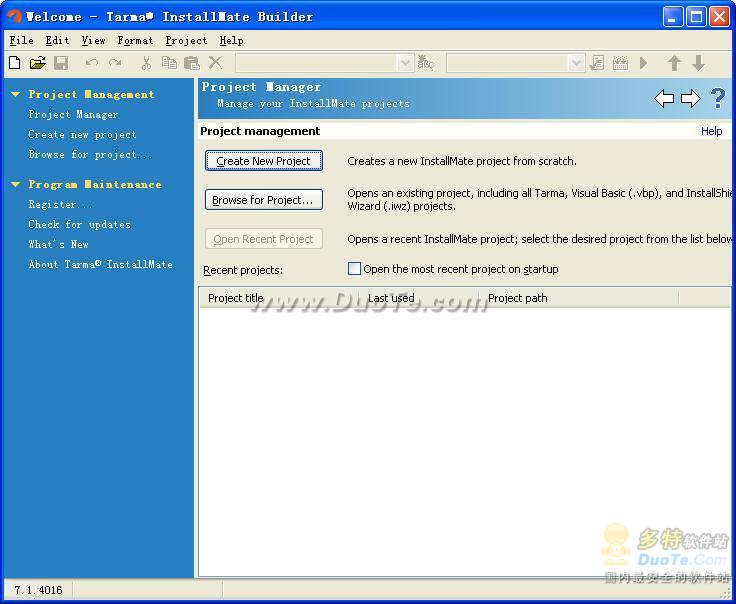Collapse the Program Maintenance sidebar section

[15, 185]
